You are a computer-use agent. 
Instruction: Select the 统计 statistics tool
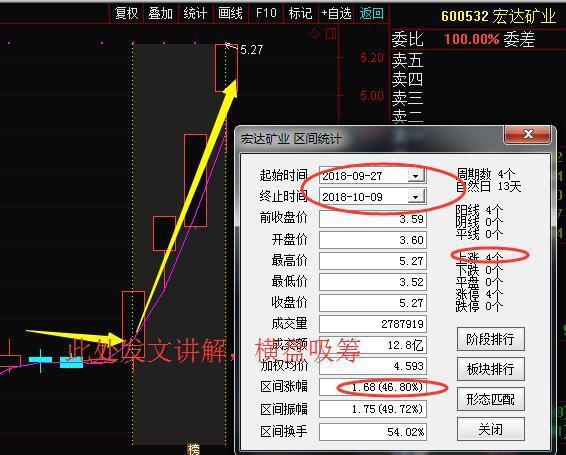click(195, 14)
